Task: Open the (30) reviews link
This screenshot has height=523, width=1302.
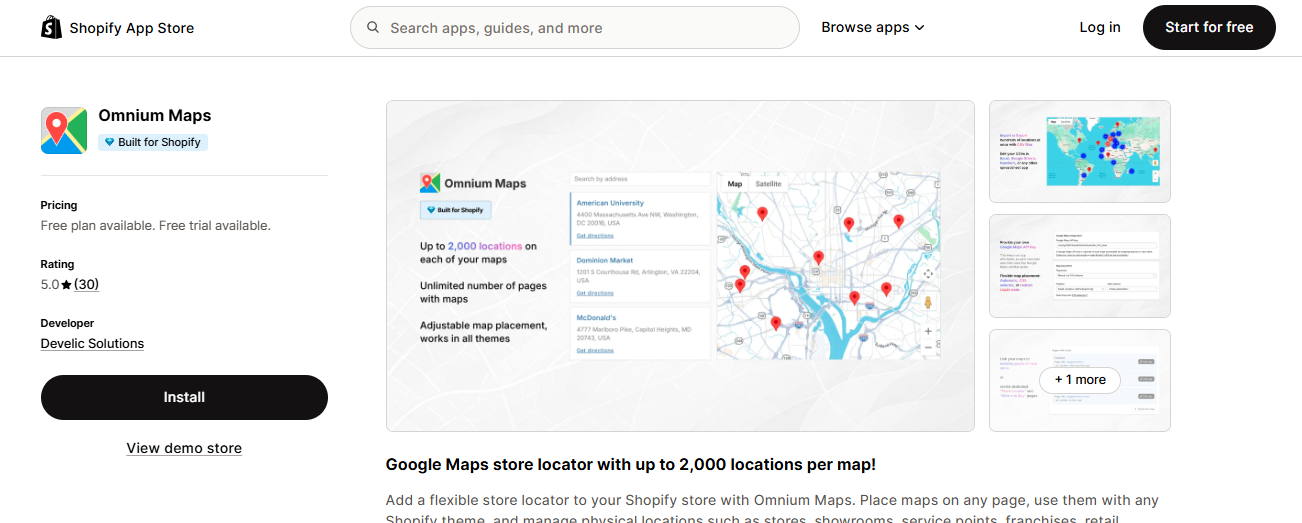Action: click(x=86, y=284)
